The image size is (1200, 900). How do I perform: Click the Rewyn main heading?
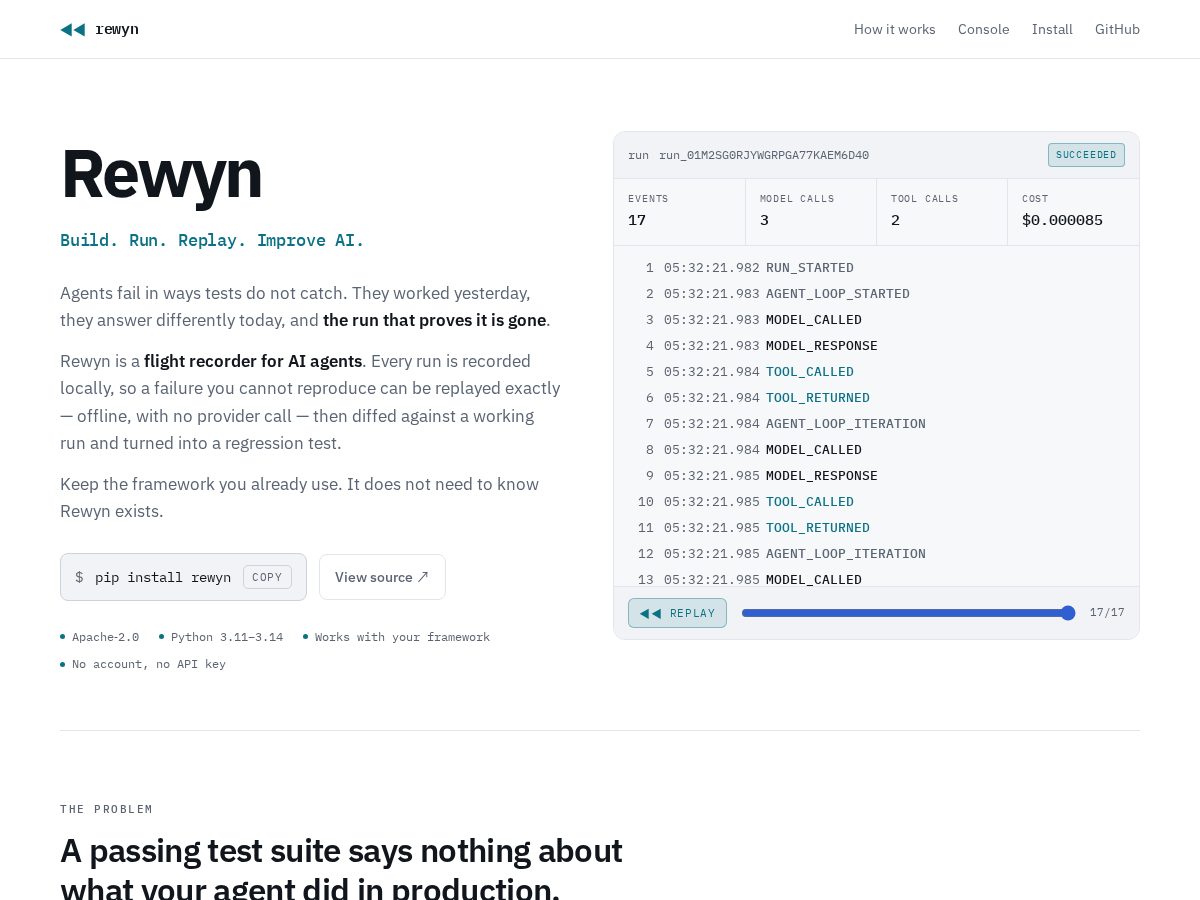pyautogui.click(x=161, y=174)
